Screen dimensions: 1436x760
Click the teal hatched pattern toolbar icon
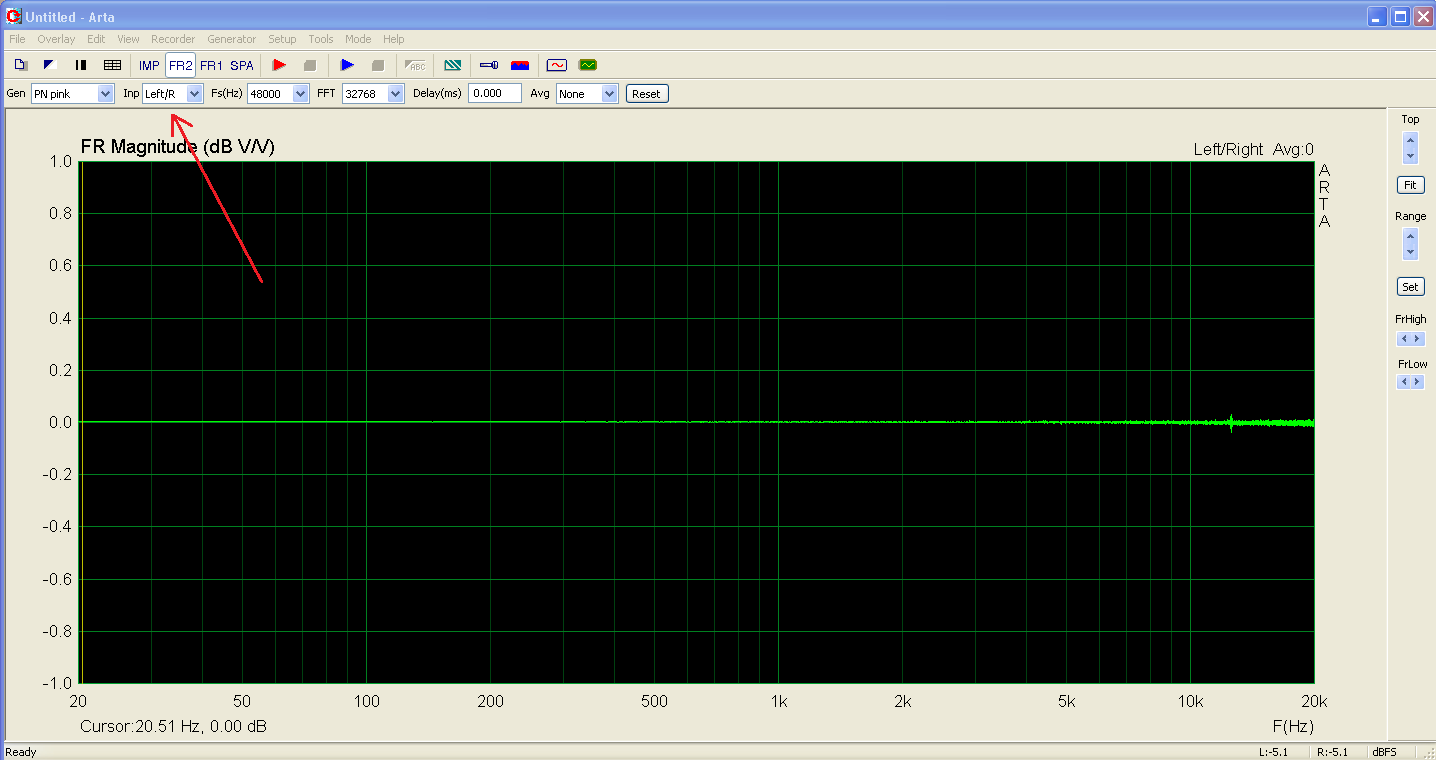pos(453,65)
